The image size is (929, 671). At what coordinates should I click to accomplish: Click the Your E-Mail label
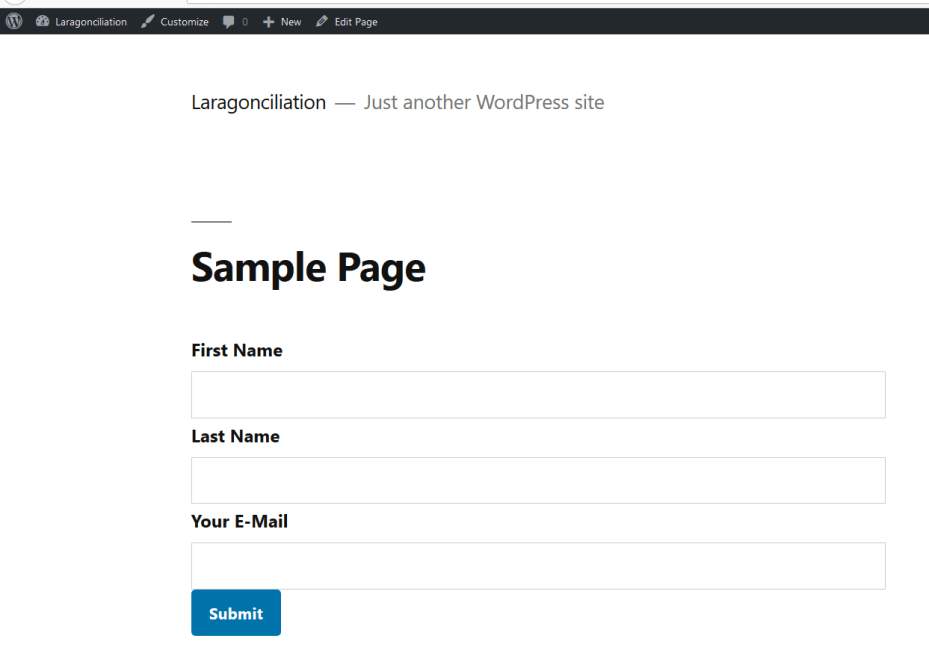tap(239, 521)
